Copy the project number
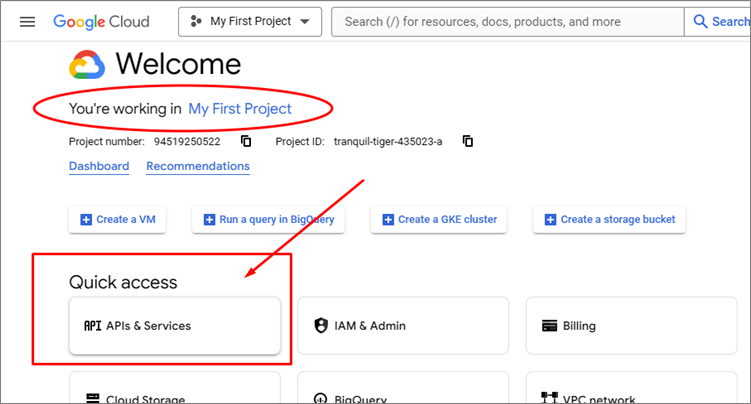The image size is (751, 404). tap(246, 141)
